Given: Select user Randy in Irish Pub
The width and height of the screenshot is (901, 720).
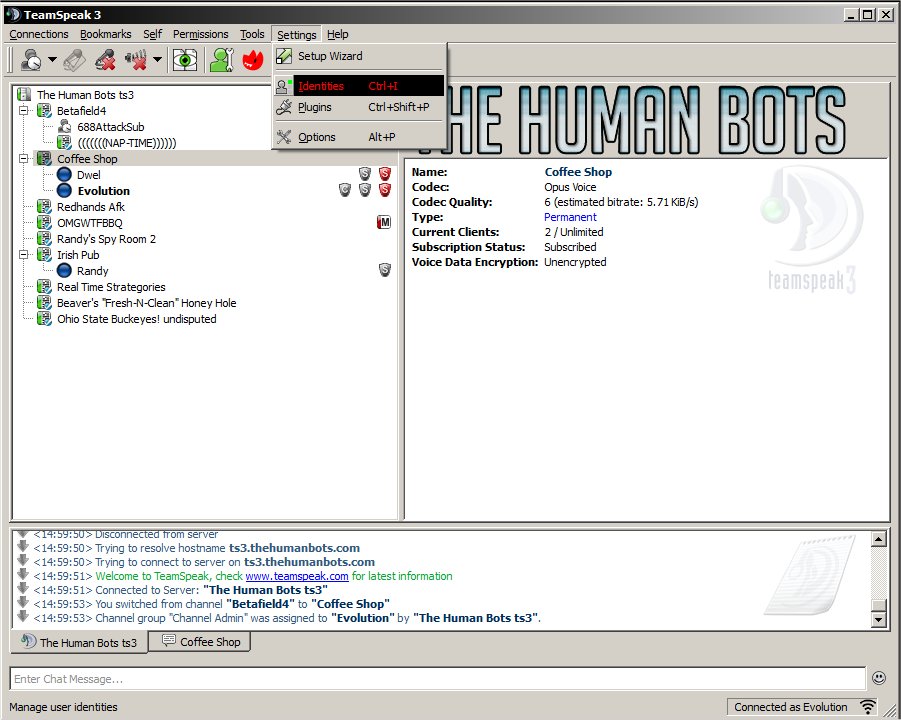Looking at the screenshot, I should [93, 271].
